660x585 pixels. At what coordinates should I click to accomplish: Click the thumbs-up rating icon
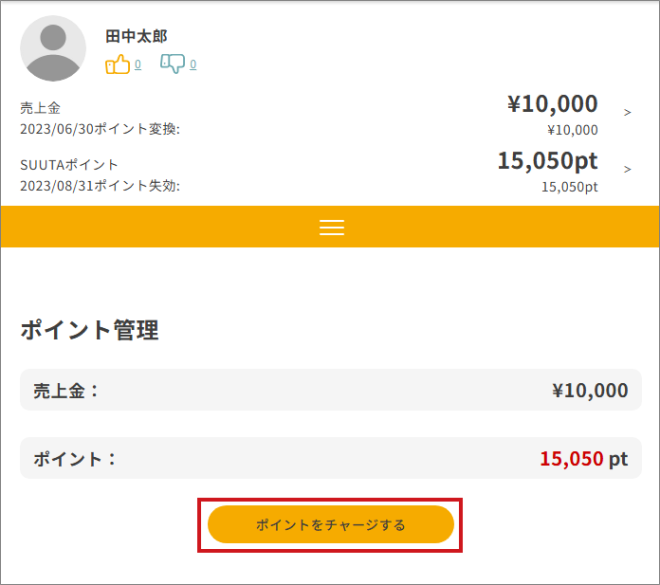click(117, 64)
